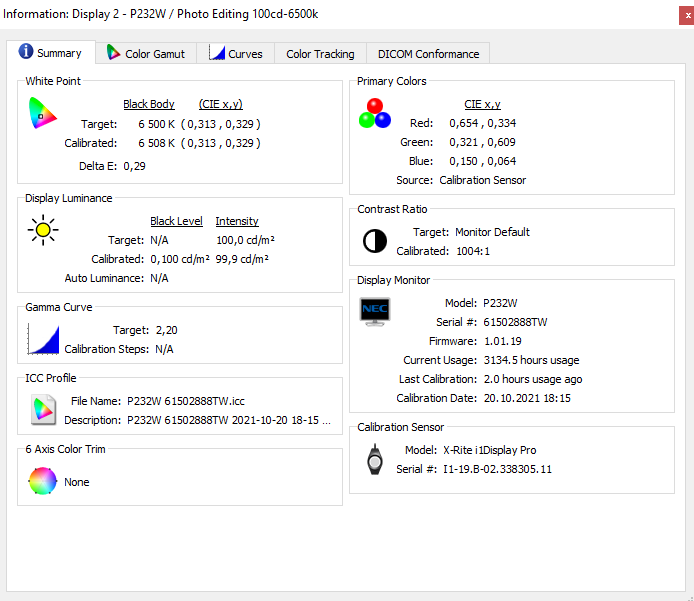The width and height of the screenshot is (694, 601).
Task: Click the monitor serial number value
Action: (x=515, y=322)
